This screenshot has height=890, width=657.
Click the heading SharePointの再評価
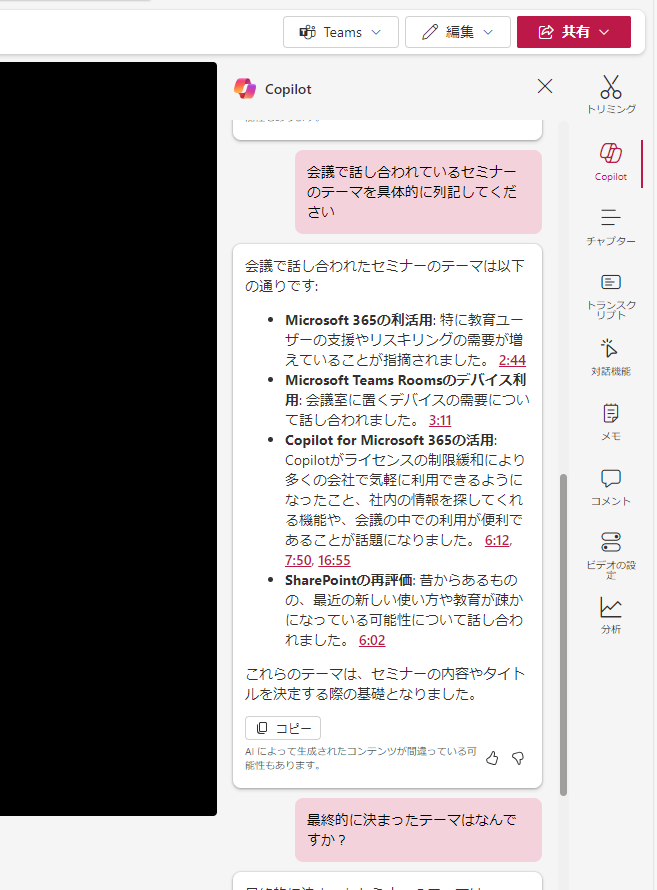349,580
